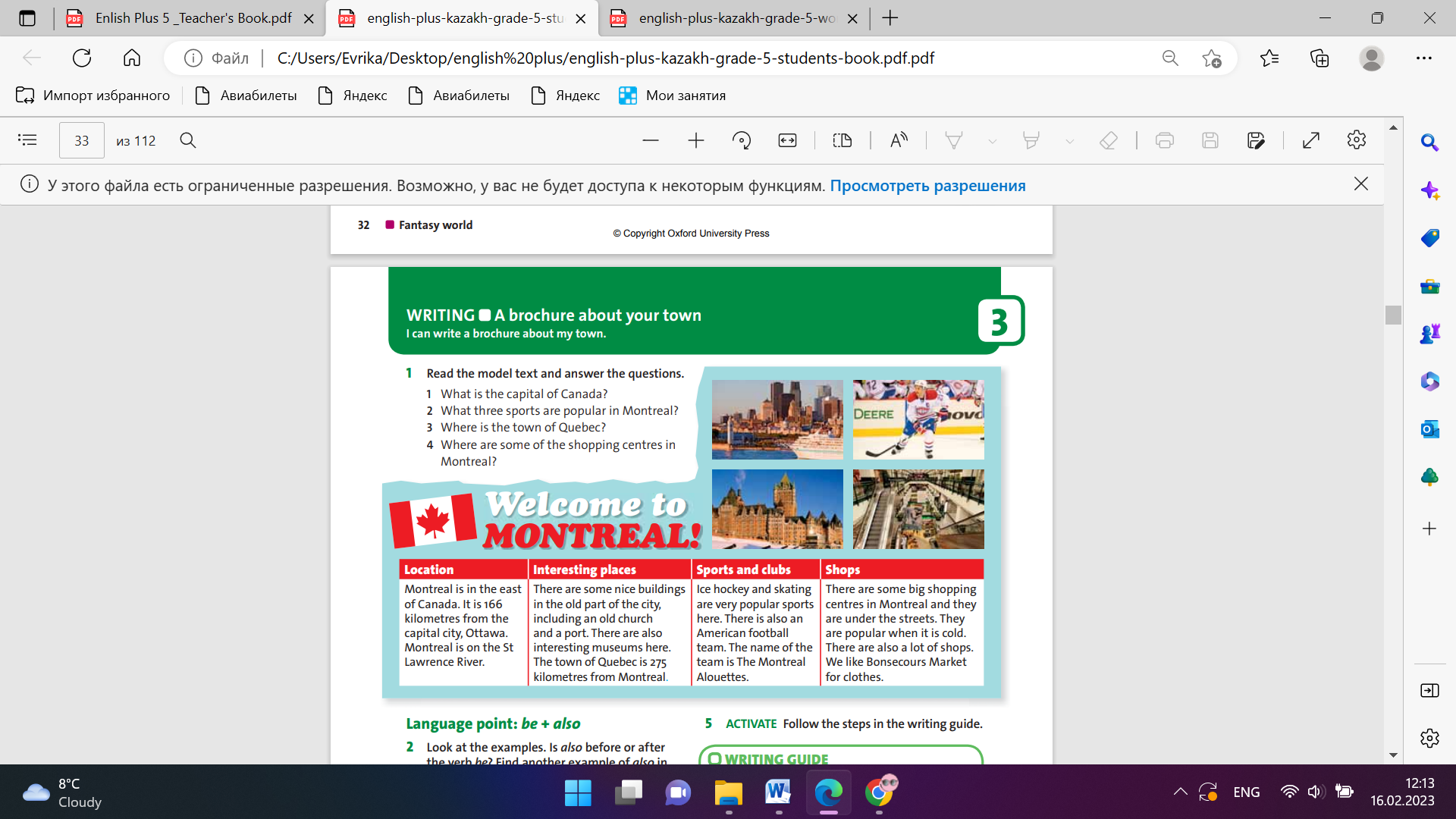This screenshot has height=819, width=1456.
Task: Switch to Enlish Plus 5 Teacher's Book tab
Action: click(193, 18)
